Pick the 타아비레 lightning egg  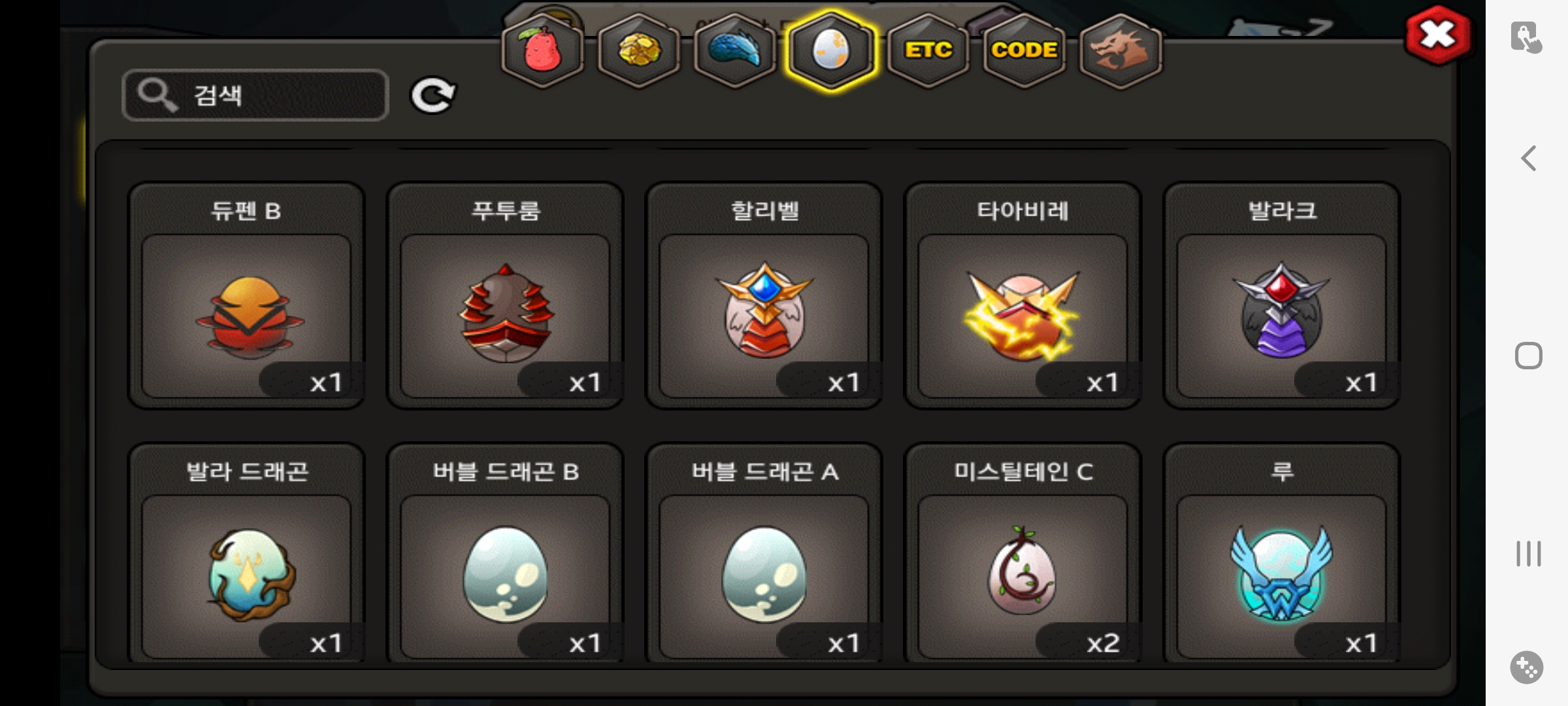click(1022, 295)
